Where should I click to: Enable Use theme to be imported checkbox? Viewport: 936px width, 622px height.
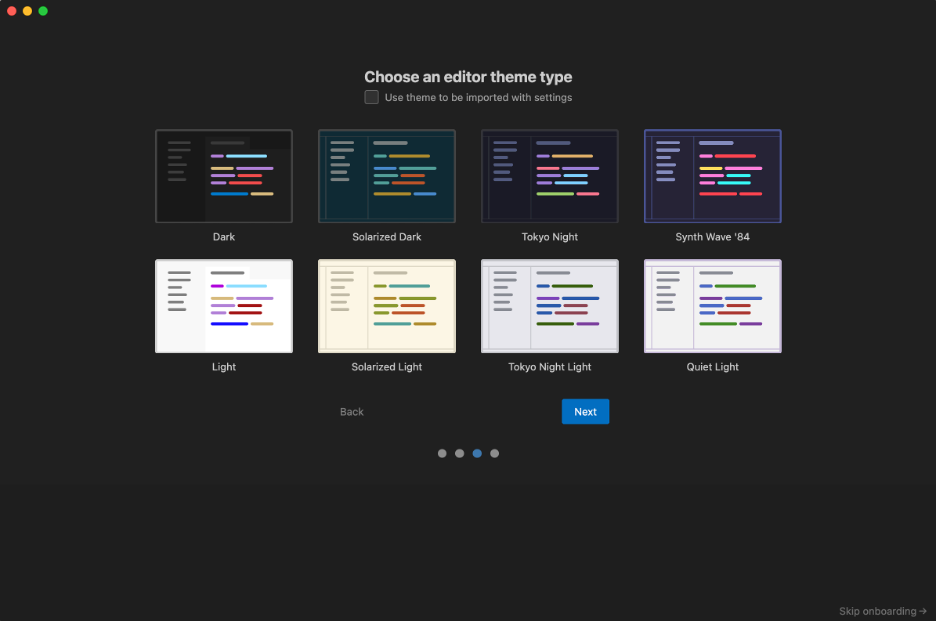[371, 97]
